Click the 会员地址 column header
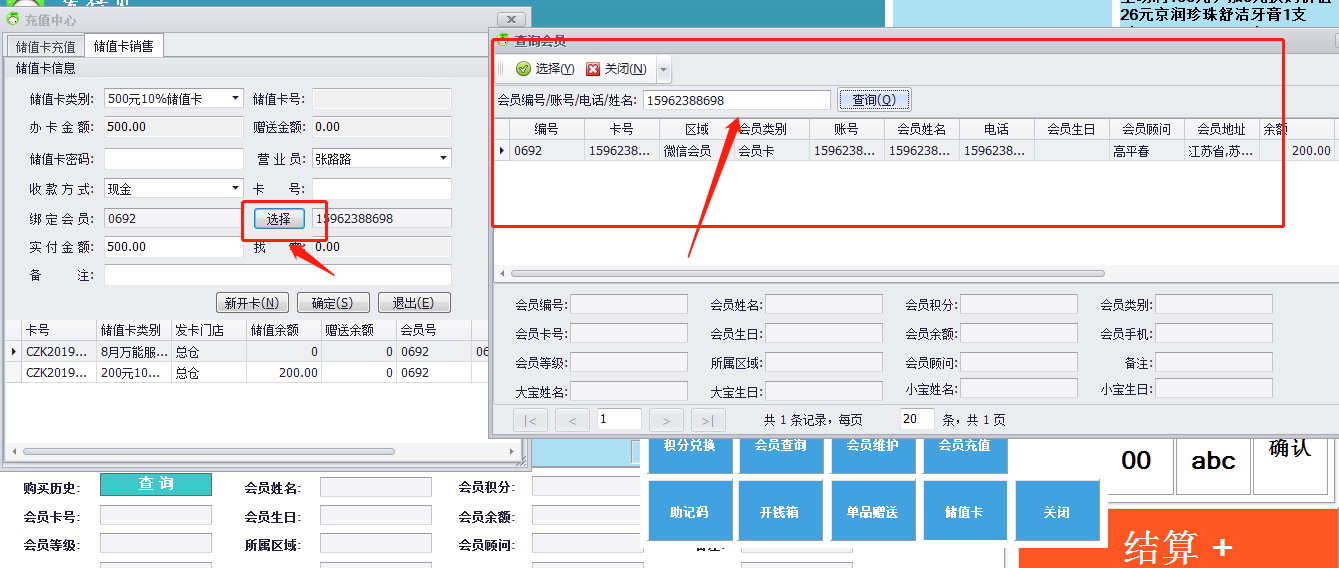Viewport: 1339px width, 568px height. click(1222, 130)
